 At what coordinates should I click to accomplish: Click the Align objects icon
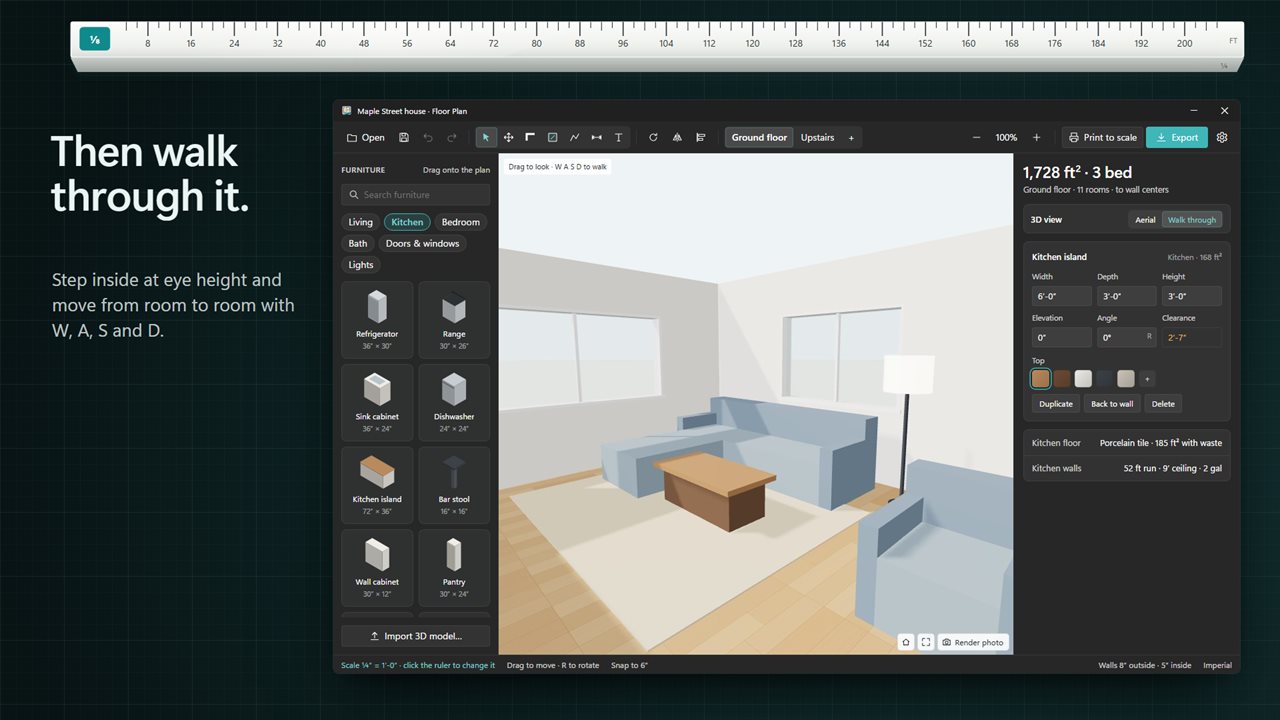tap(701, 138)
